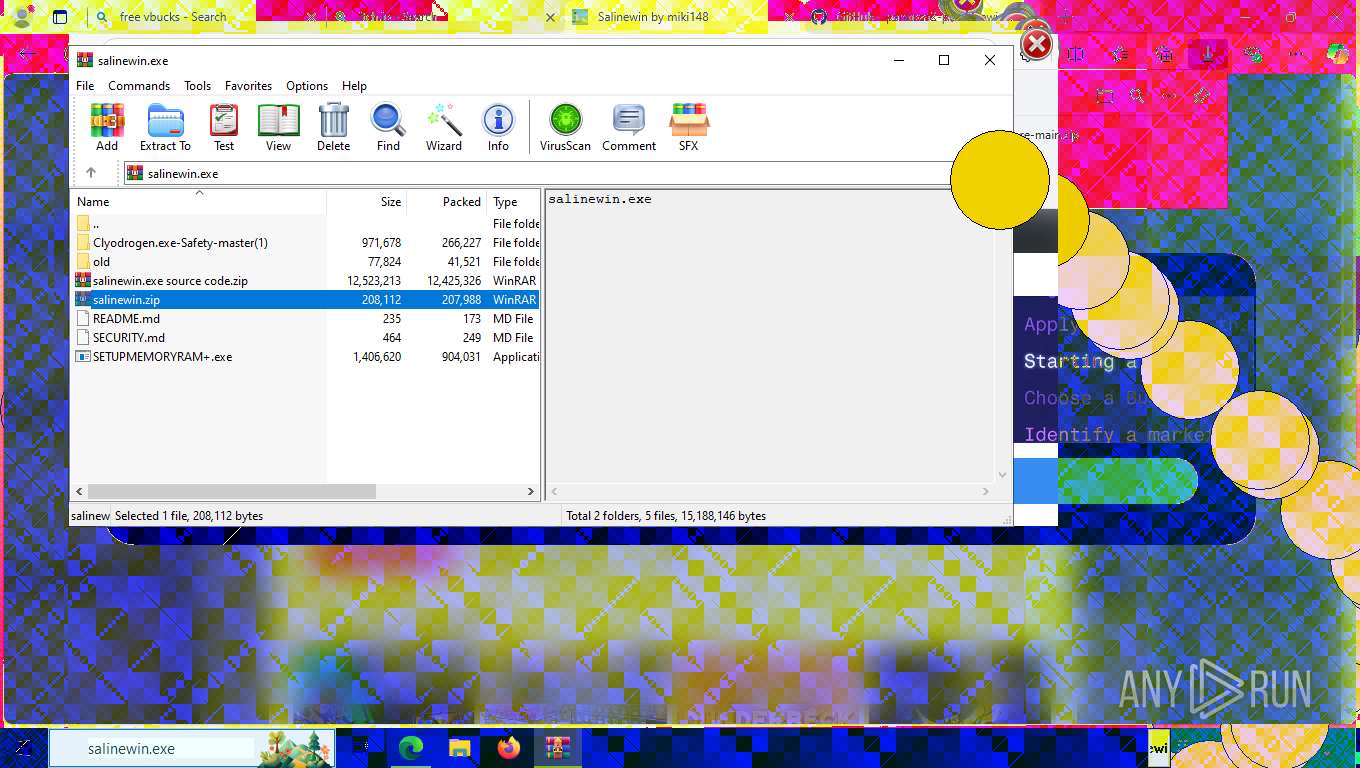Open the Options menu
This screenshot has height=768, width=1360.
(x=307, y=86)
